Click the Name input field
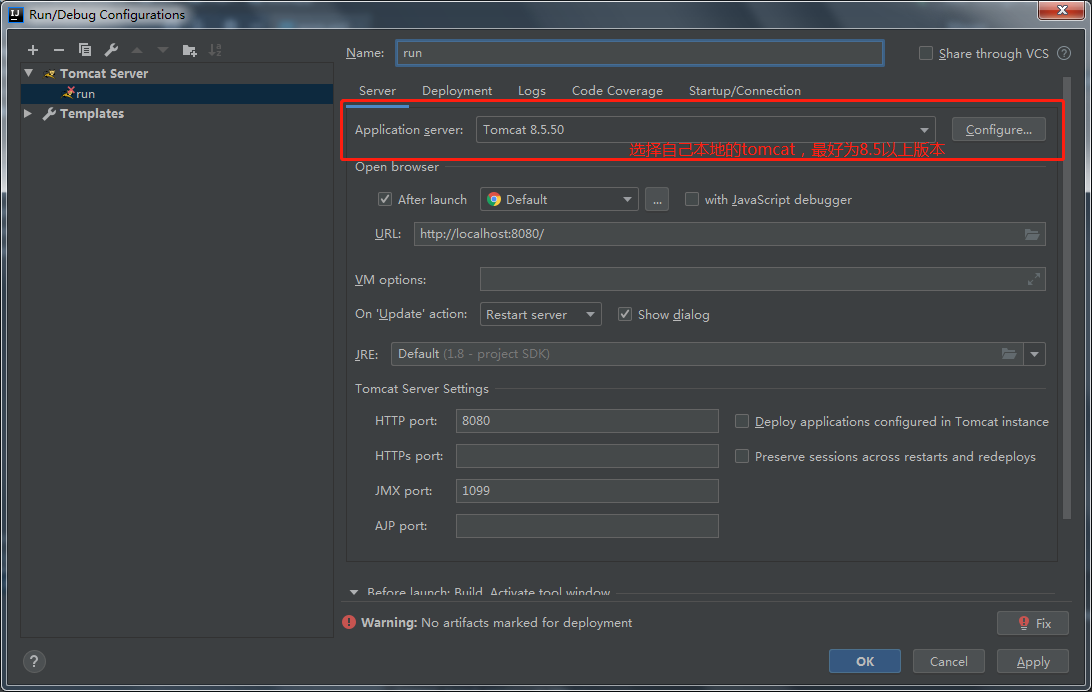Viewport: 1092px width, 692px height. (639, 53)
